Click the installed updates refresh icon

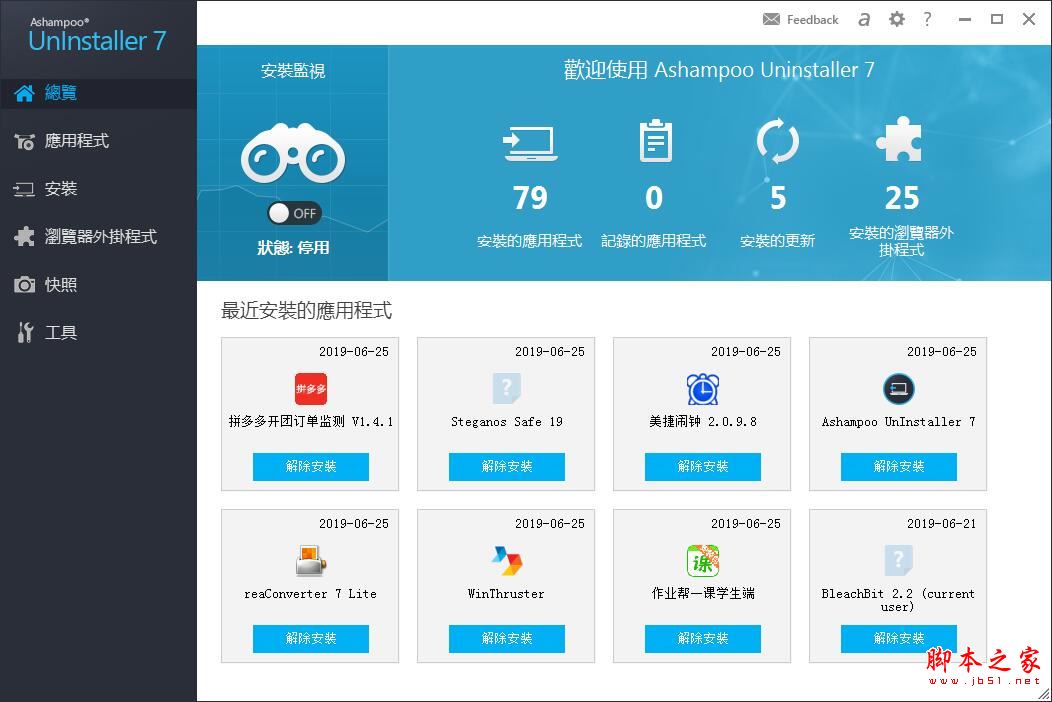(778, 141)
